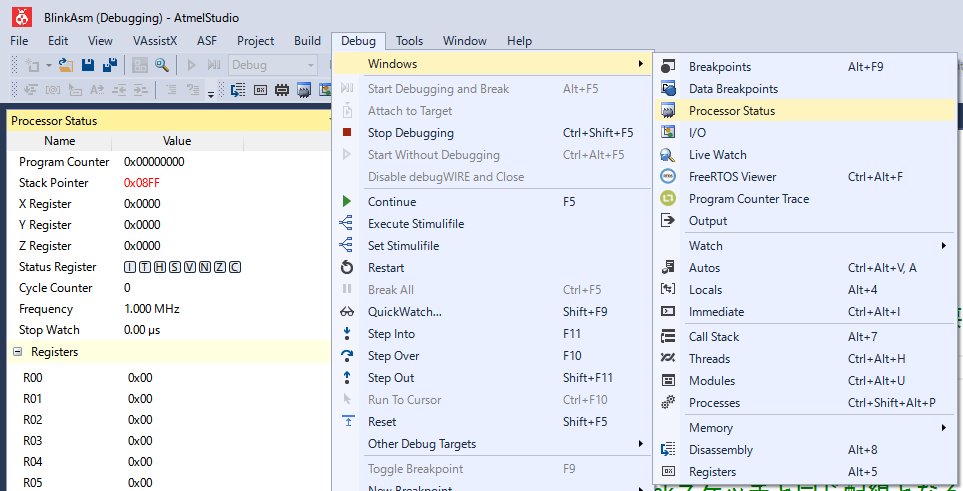Click the Live Watch magnifier icon

(668, 154)
